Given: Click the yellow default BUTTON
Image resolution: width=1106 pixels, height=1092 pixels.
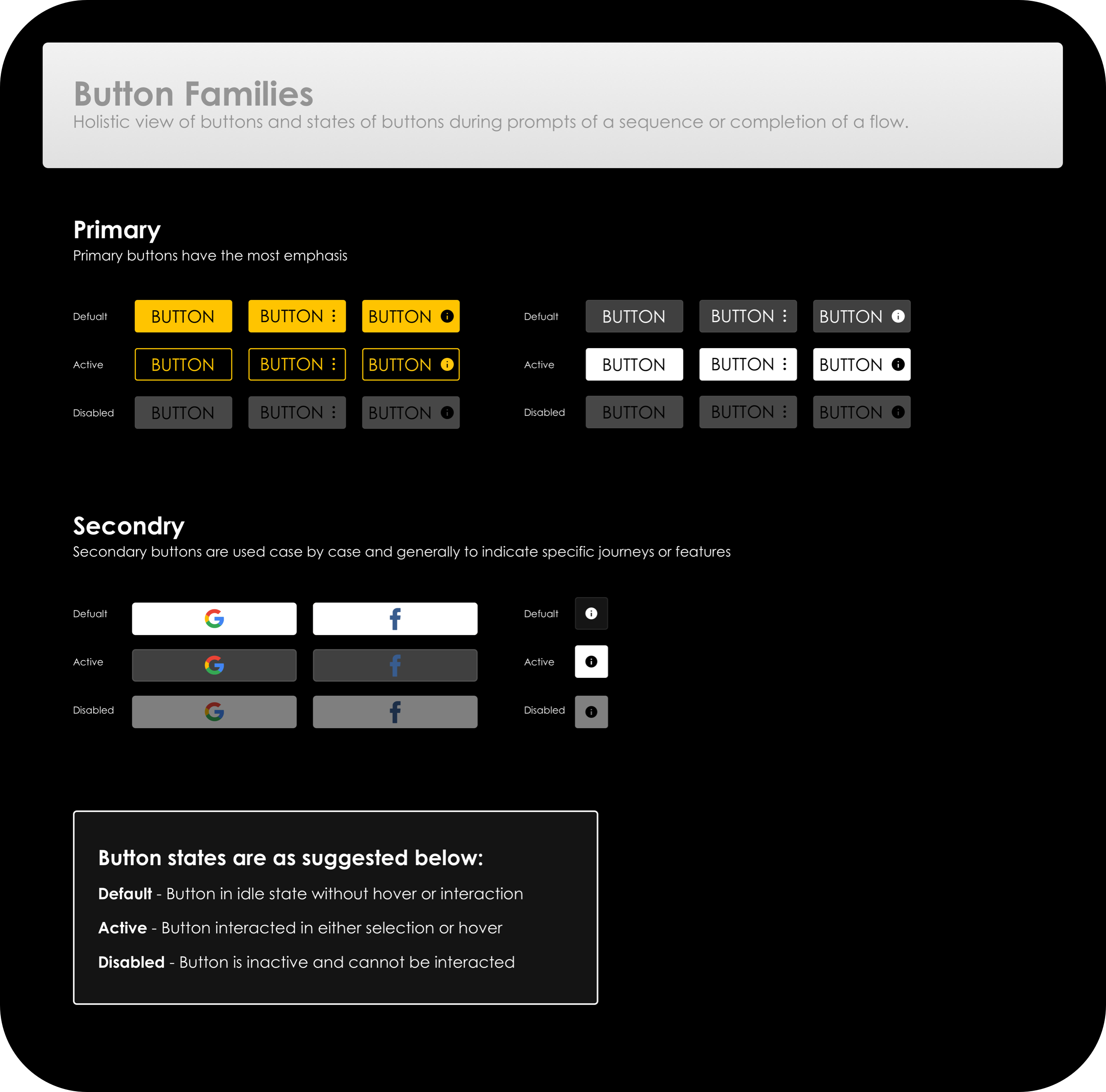Looking at the screenshot, I should click(x=183, y=316).
